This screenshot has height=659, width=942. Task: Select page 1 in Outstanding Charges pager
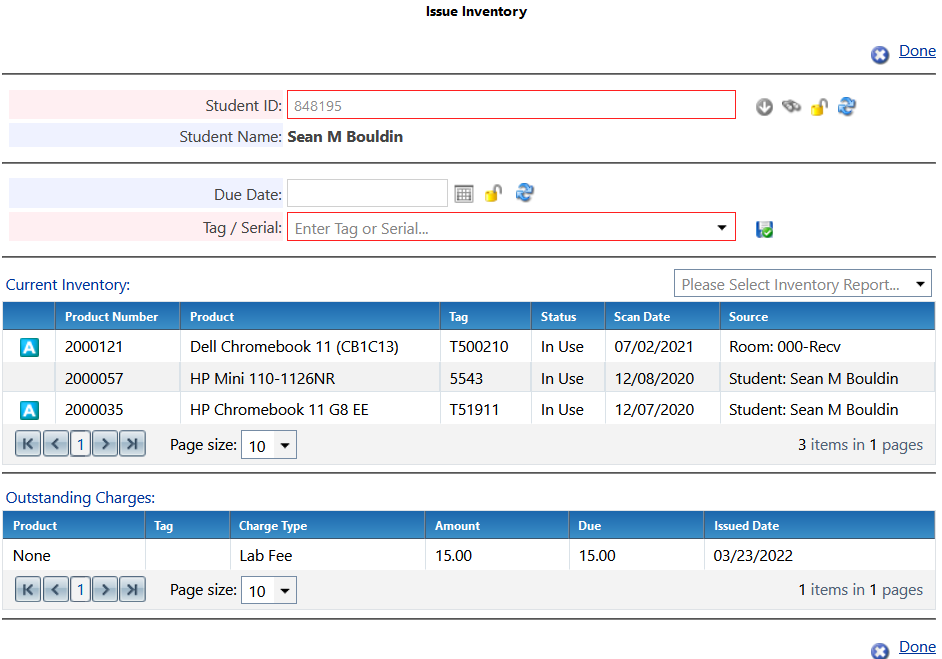80,590
